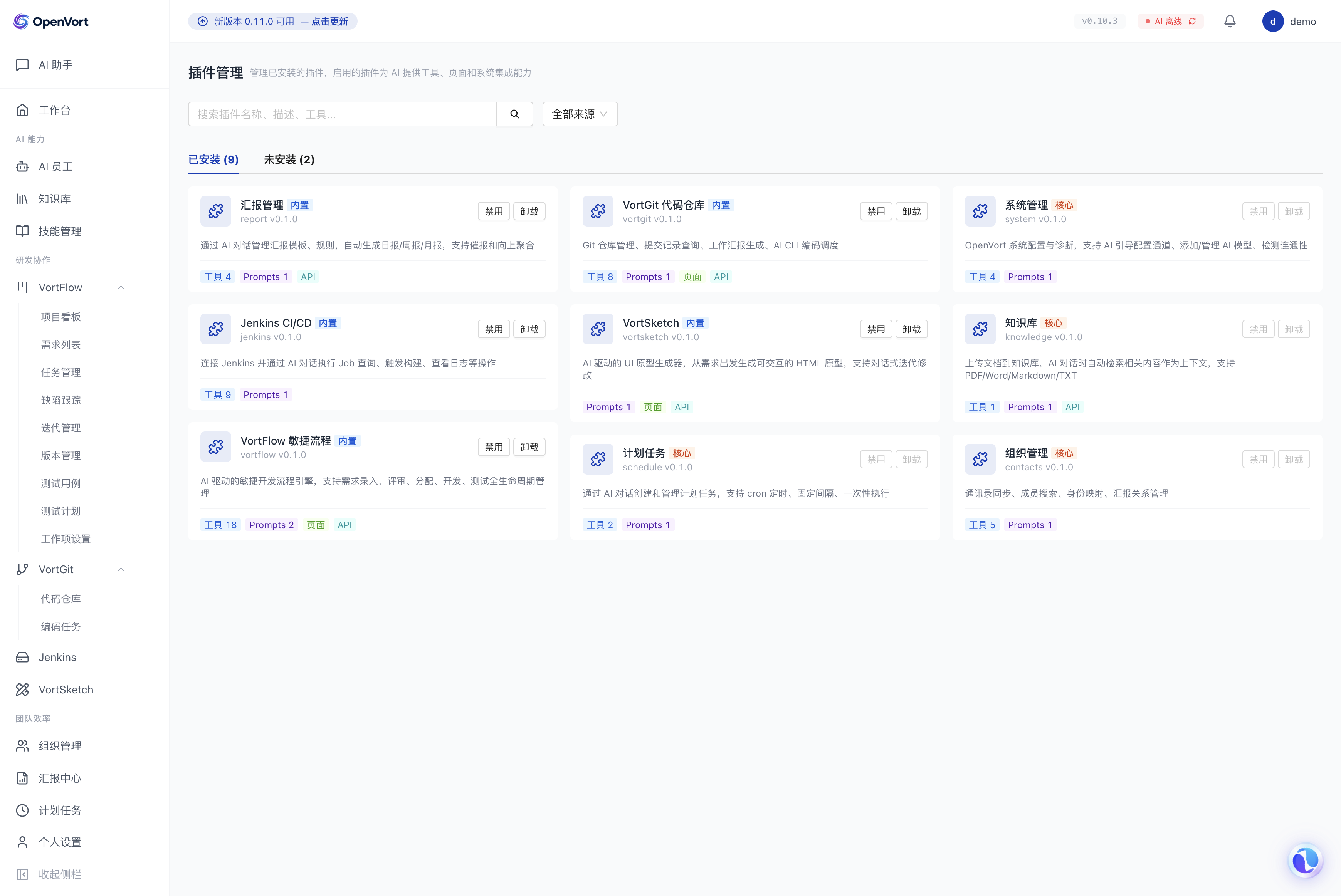This screenshot has height=896, width=1341.
Task: Click the OpenVort logo
Action: [x=51, y=22]
